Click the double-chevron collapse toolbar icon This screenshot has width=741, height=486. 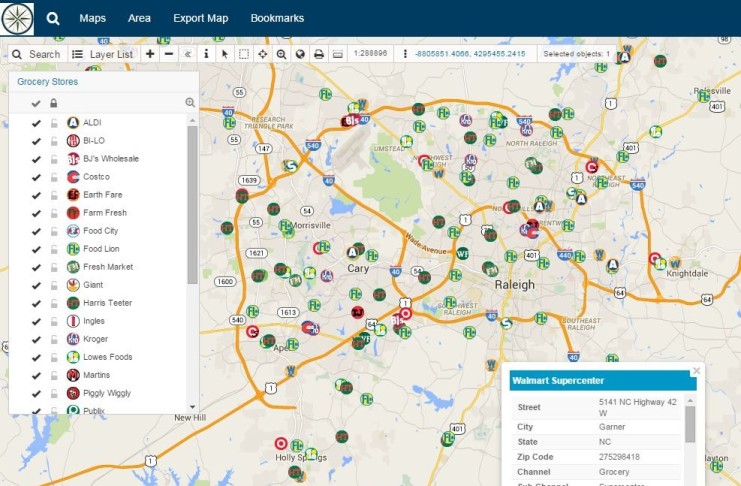tap(188, 54)
